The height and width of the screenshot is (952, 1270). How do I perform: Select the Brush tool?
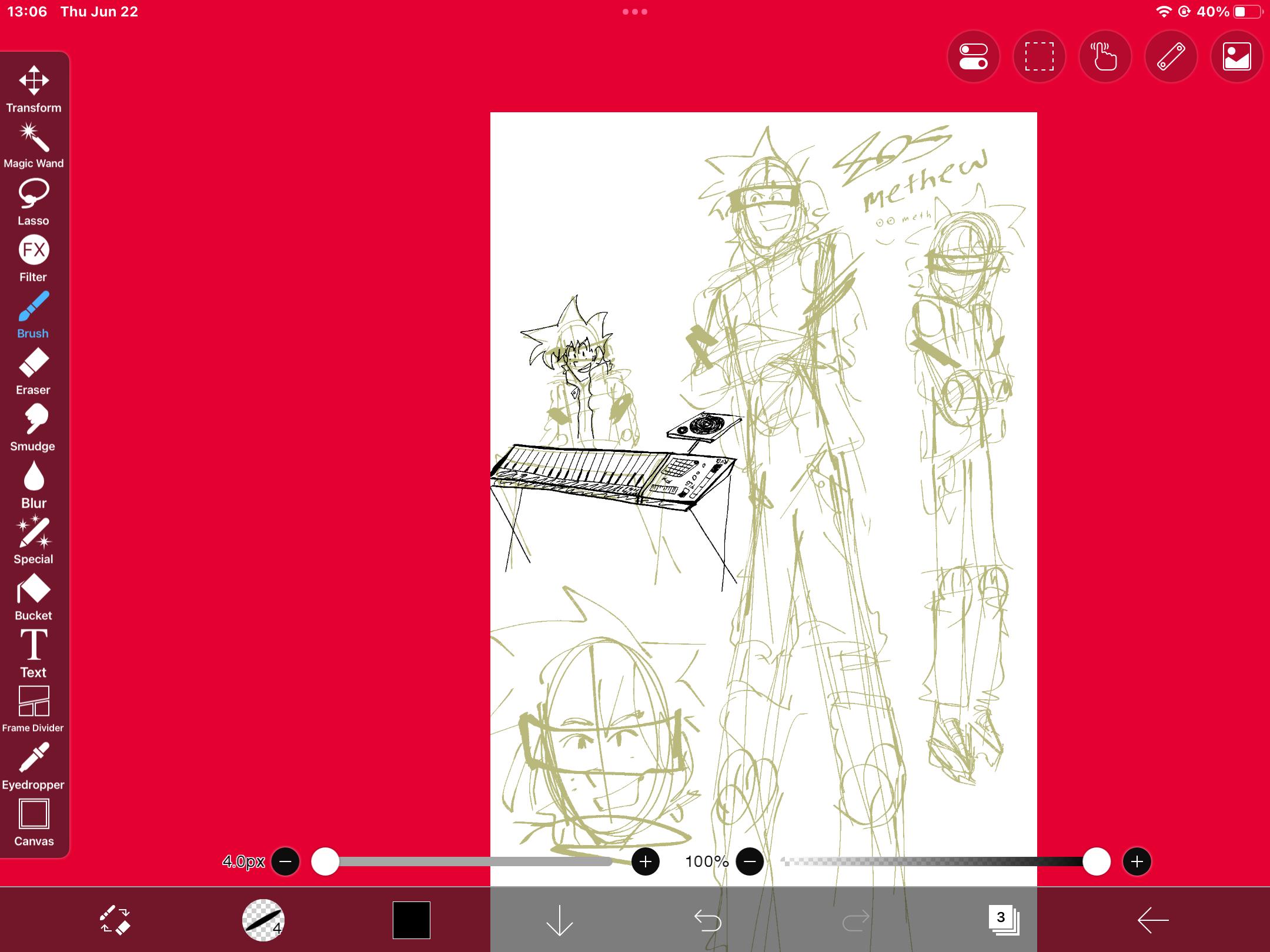(34, 315)
